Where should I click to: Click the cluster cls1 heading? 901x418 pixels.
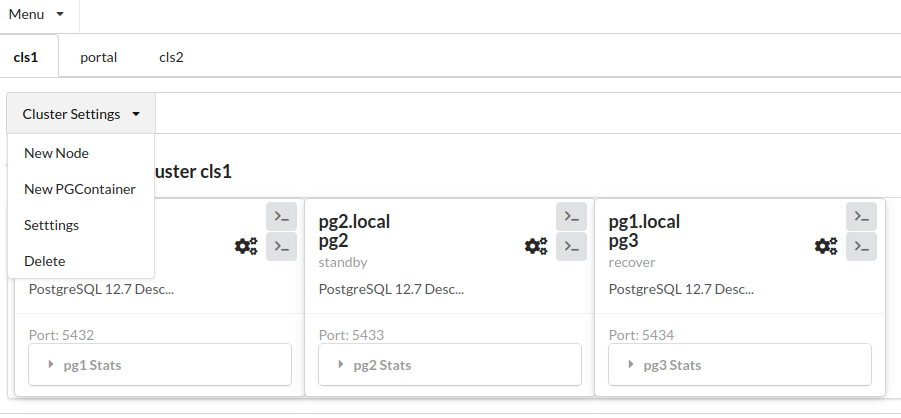(192, 172)
